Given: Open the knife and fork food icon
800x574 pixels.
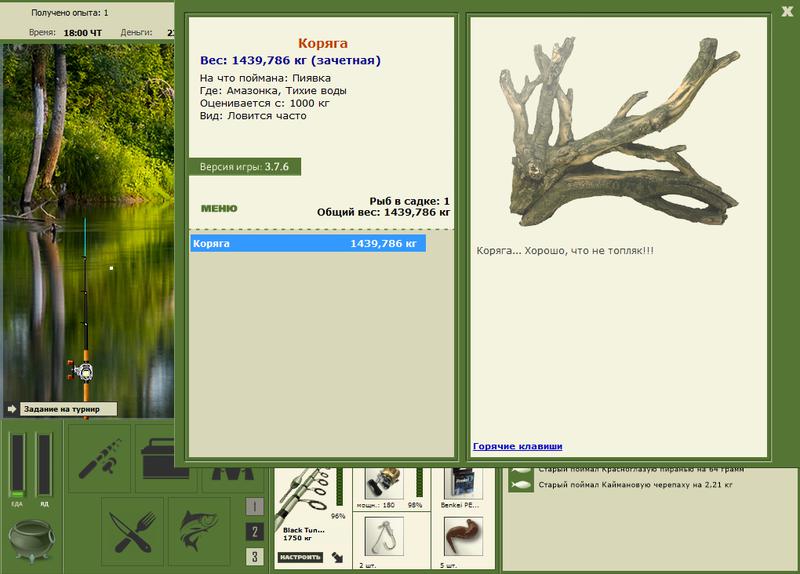Looking at the screenshot, I should click(x=133, y=532).
